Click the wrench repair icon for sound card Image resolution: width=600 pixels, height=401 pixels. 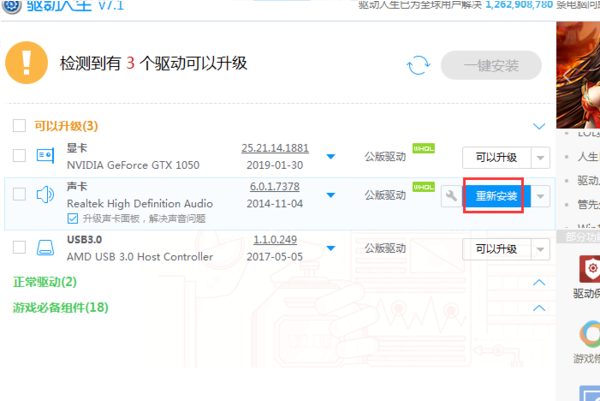[452, 196]
